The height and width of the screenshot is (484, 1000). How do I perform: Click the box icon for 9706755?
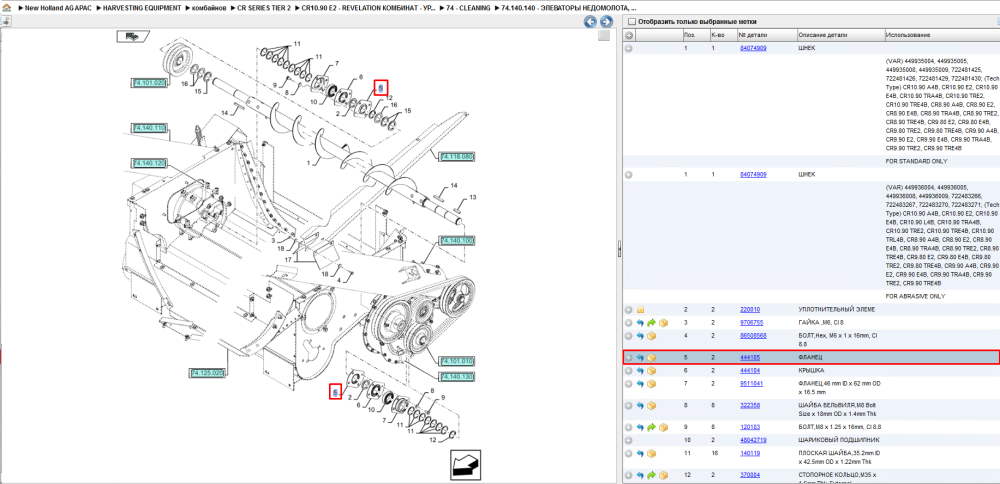663,323
